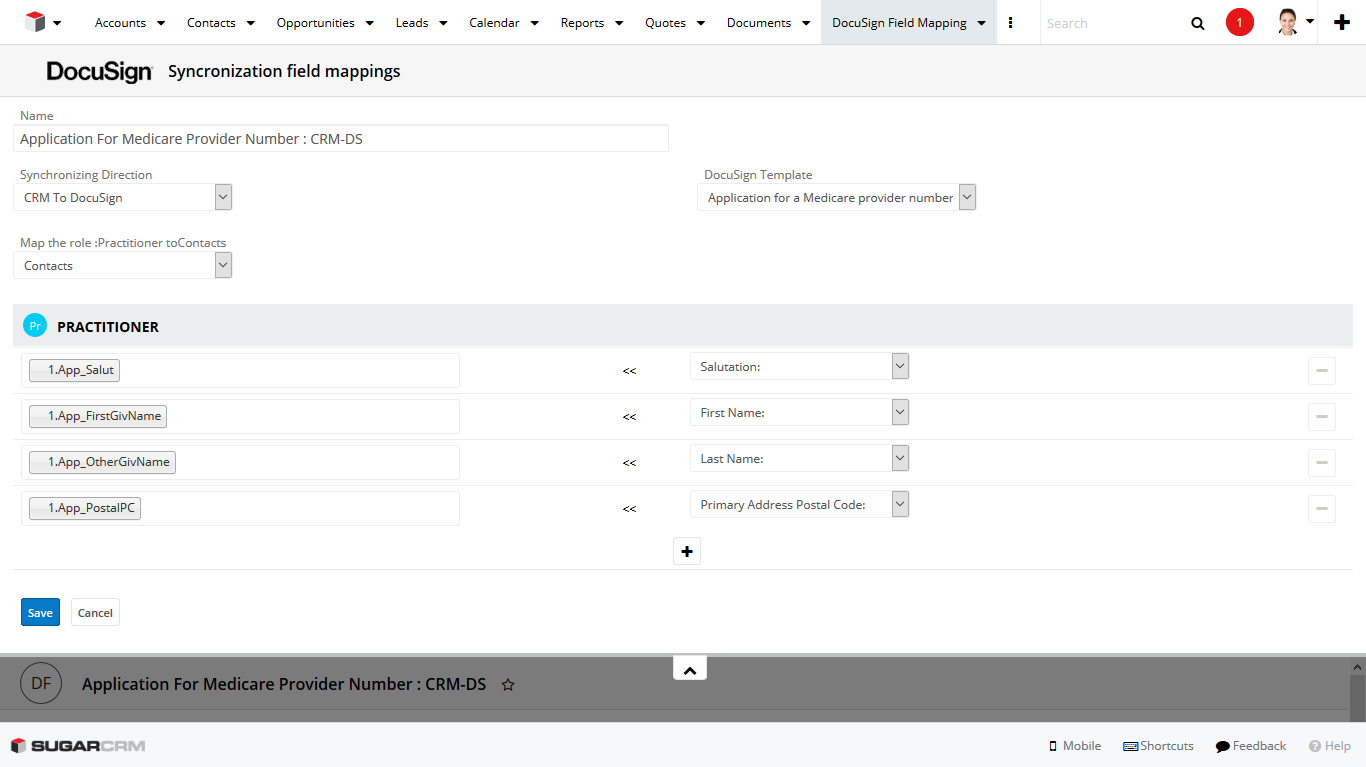Expand the Quotes dropdown caret
The height and width of the screenshot is (767, 1366).
tap(700, 23)
